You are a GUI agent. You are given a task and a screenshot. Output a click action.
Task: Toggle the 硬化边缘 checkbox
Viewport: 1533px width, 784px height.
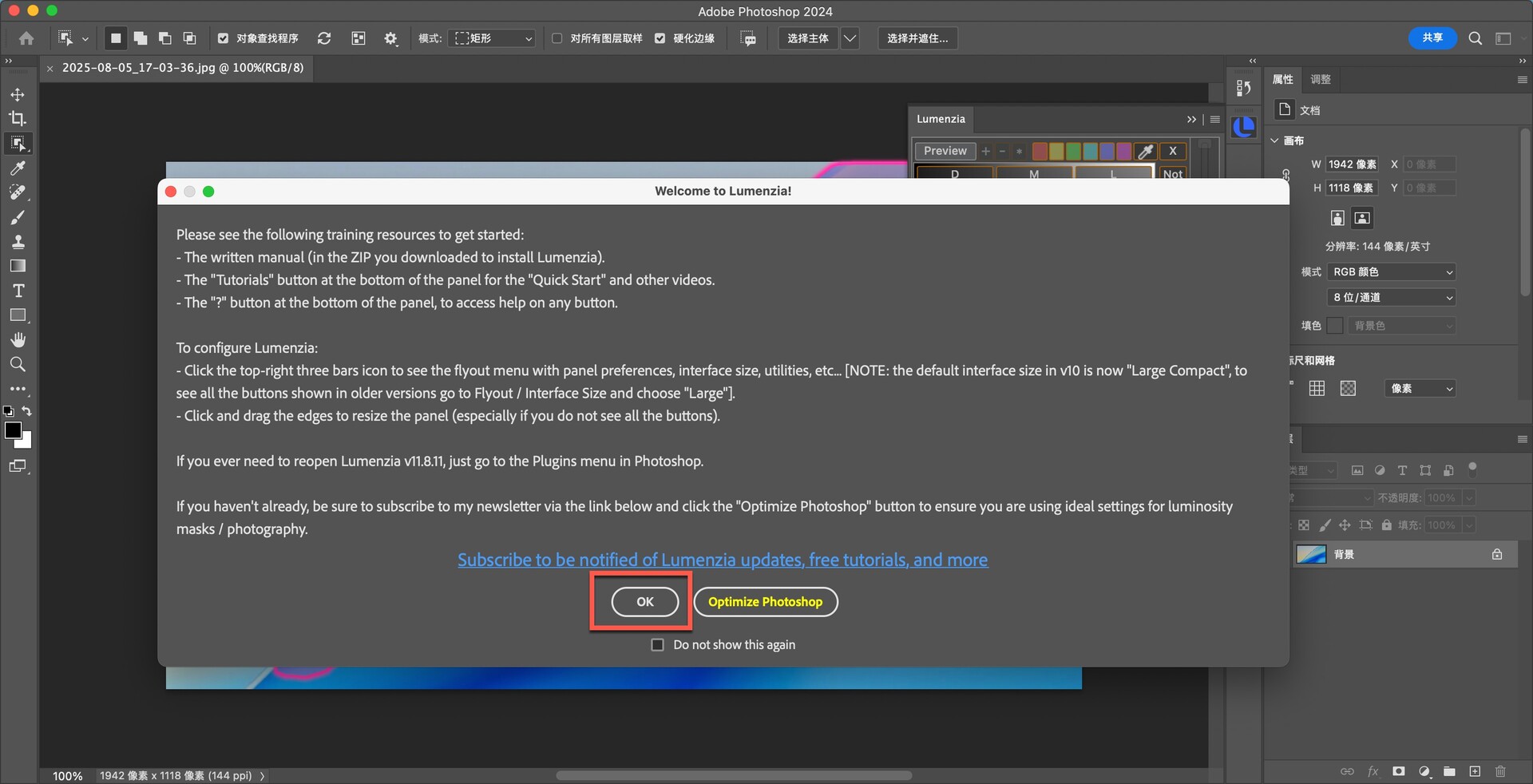(660, 38)
